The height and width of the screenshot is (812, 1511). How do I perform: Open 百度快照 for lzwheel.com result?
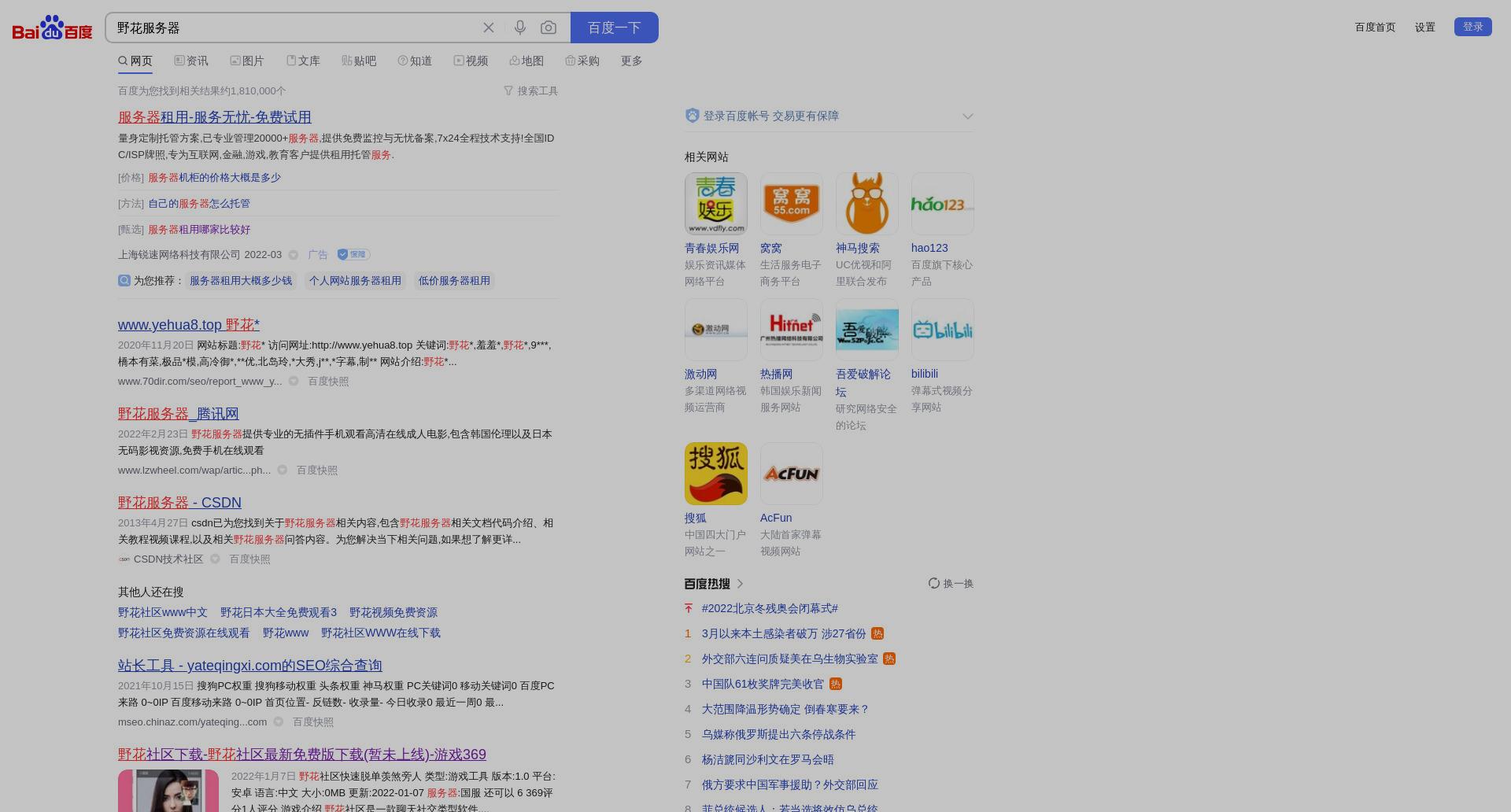pos(317,471)
